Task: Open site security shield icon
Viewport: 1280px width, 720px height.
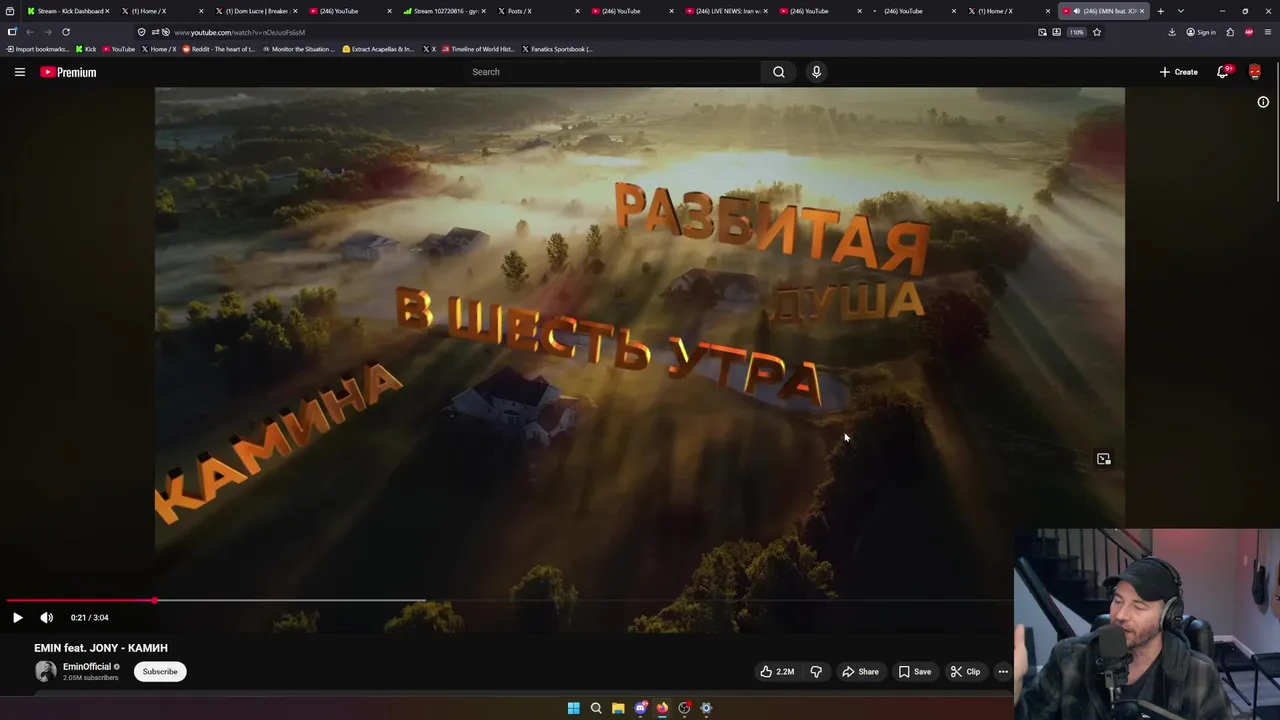Action: [x=141, y=32]
